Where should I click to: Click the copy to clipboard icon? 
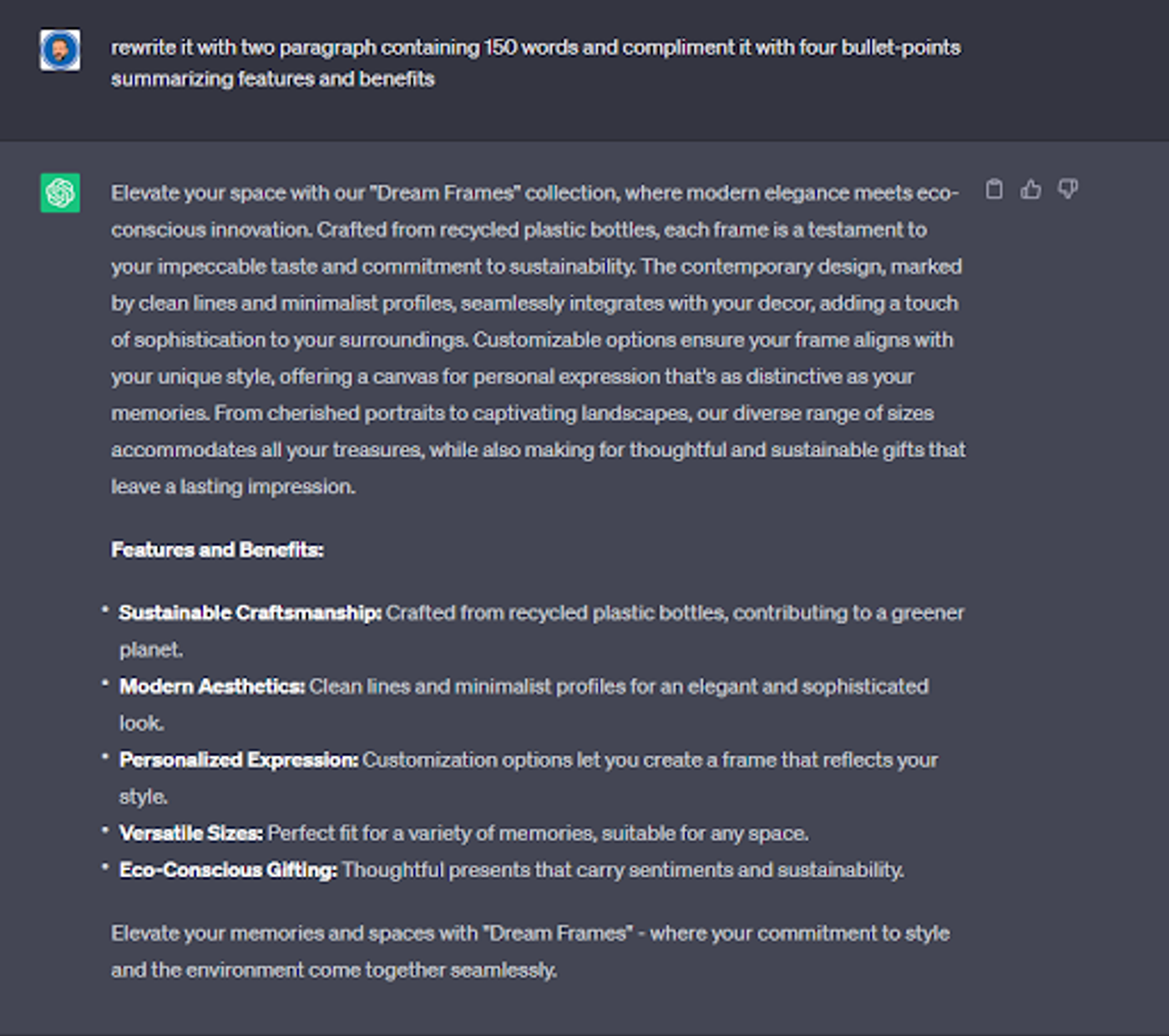[994, 190]
